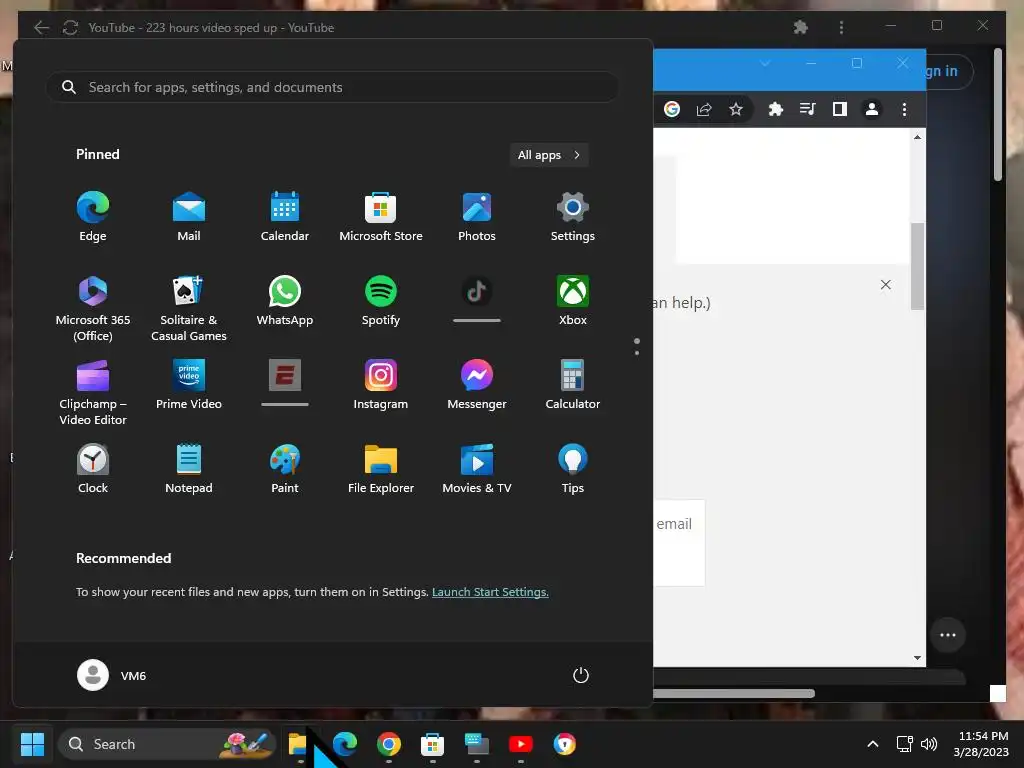
Task: Open Notepad
Action: coord(189,468)
